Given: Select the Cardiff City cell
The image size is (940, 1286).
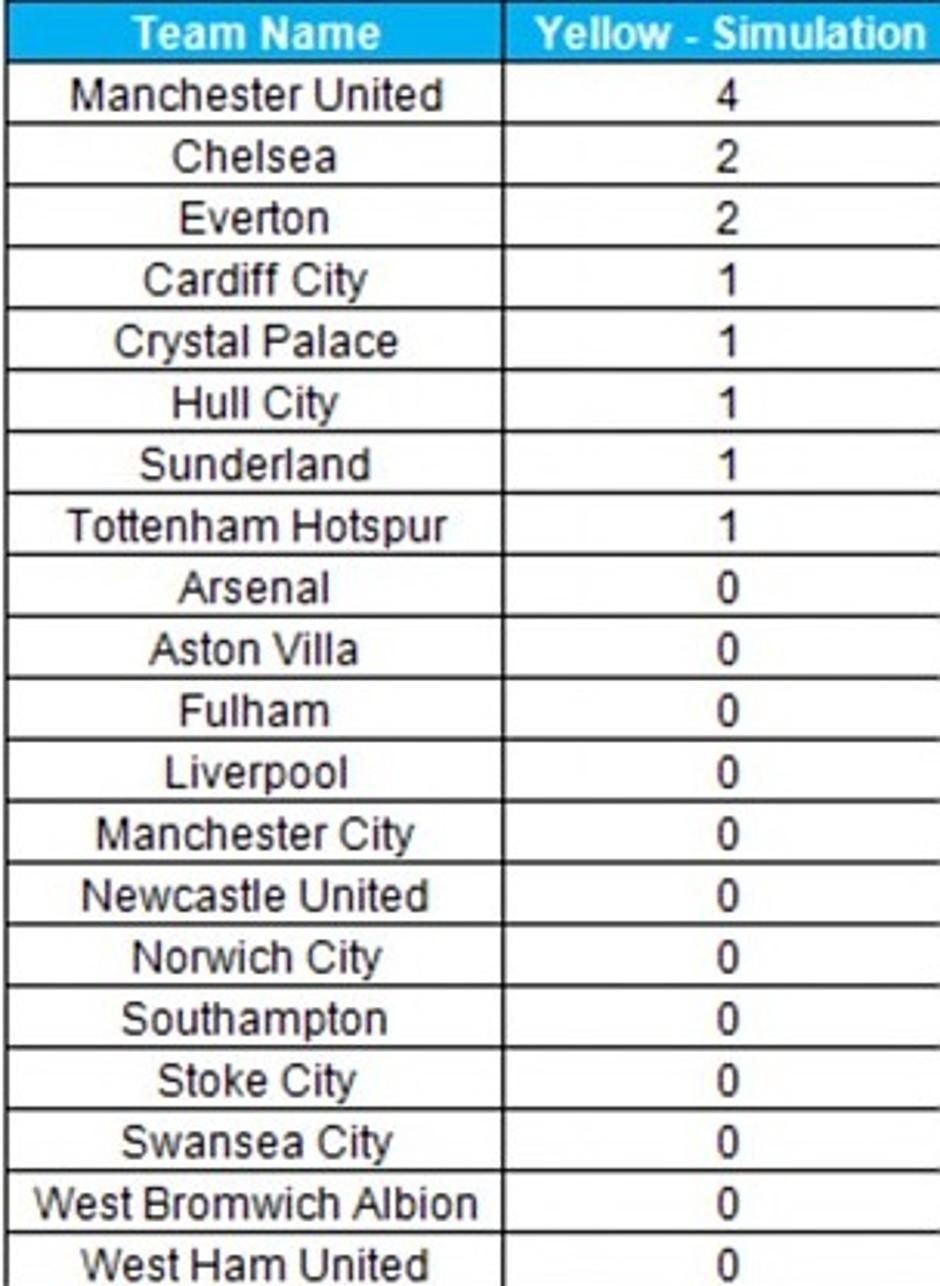Looking at the screenshot, I should point(256,280).
